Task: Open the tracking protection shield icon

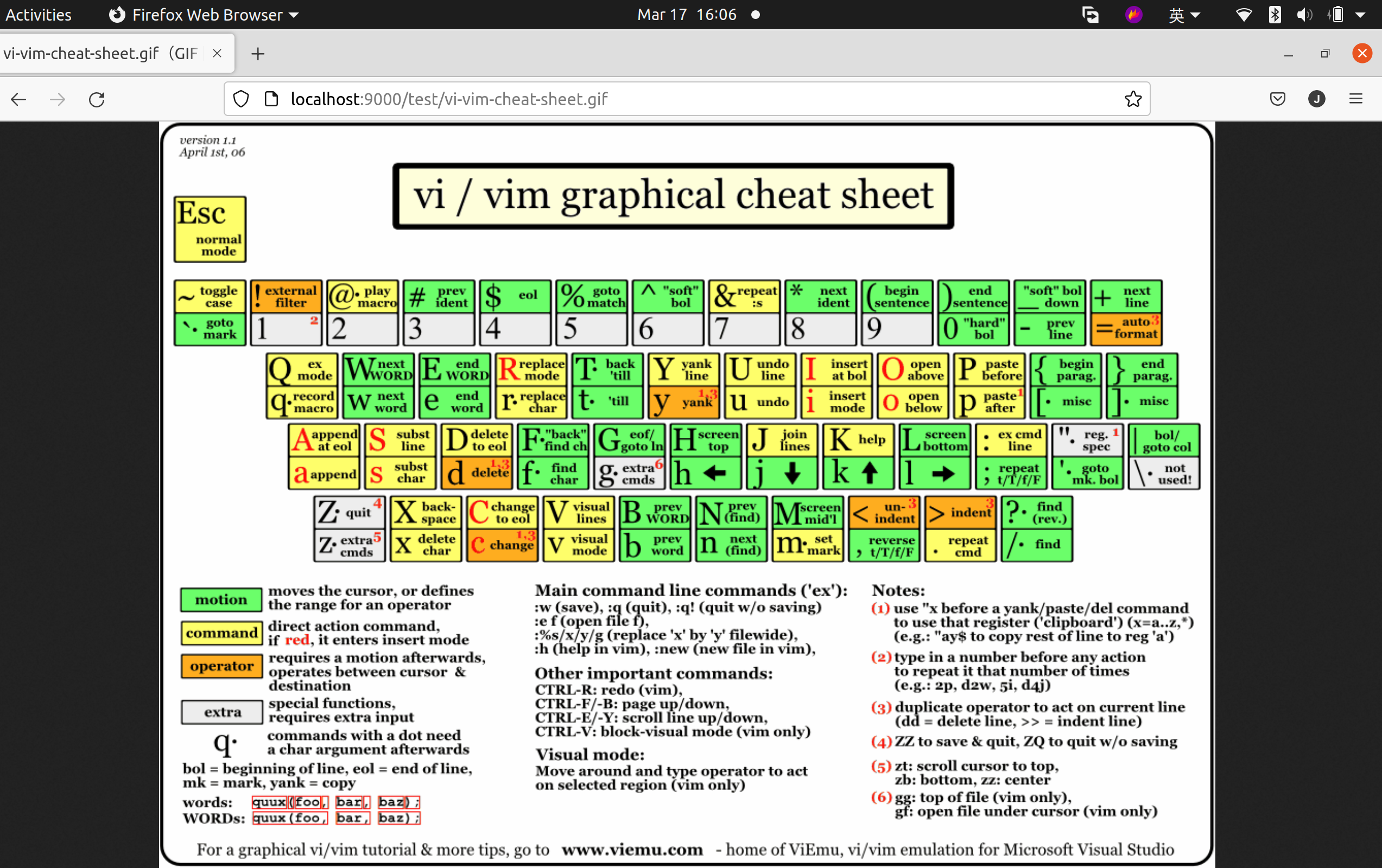Action: [241, 99]
